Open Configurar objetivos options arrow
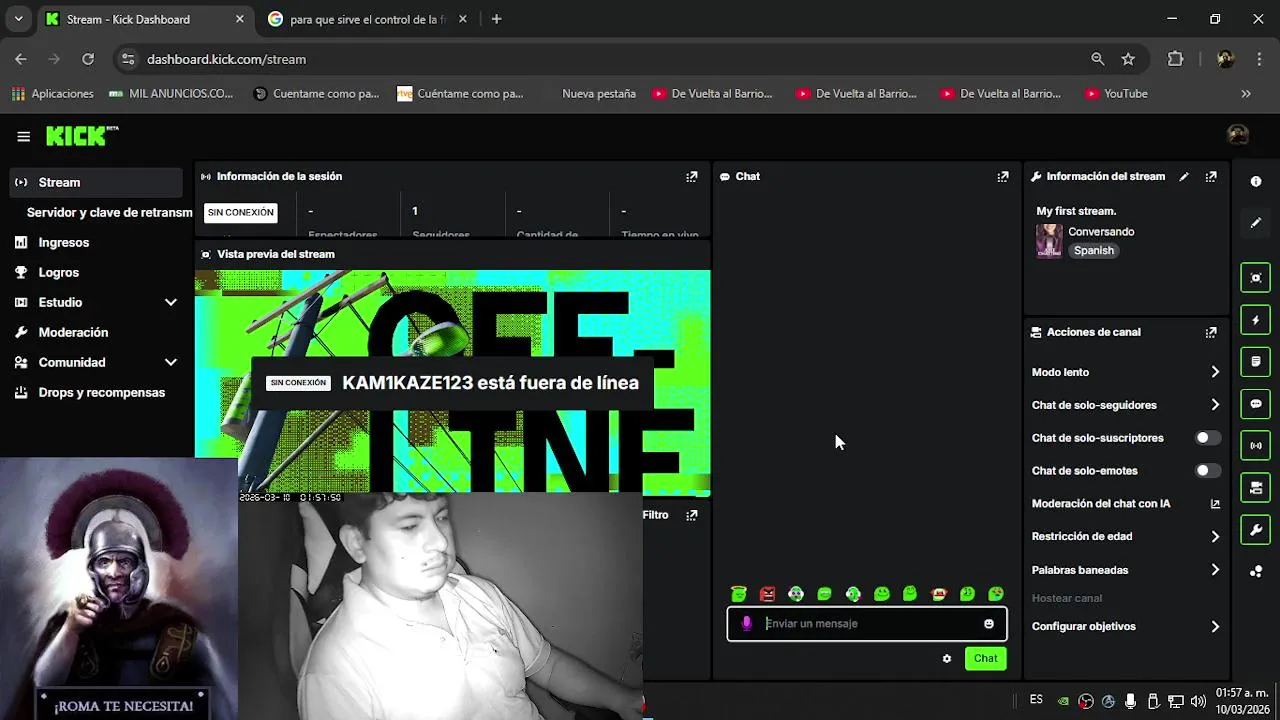 (1215, 627)
